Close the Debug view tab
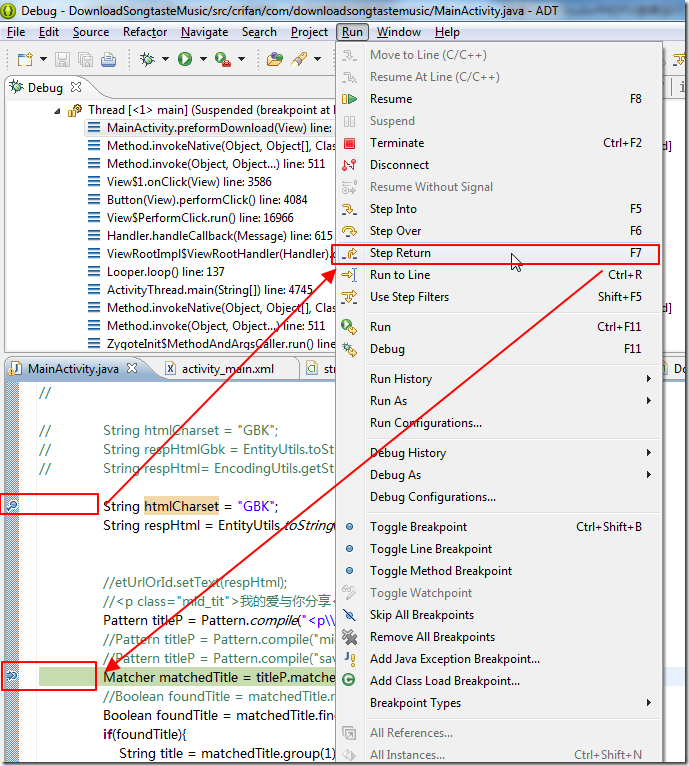 tap(76, 87)
